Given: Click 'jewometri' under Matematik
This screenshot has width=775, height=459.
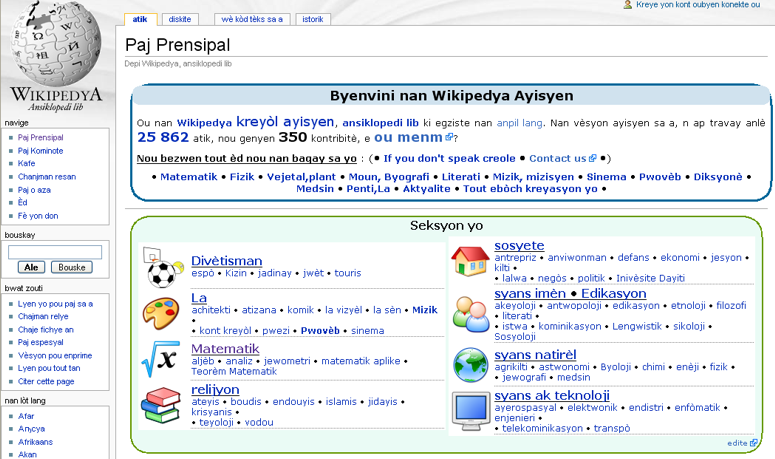Looking at the screenshot, I should pyautogui.click(x=287, y=361).
